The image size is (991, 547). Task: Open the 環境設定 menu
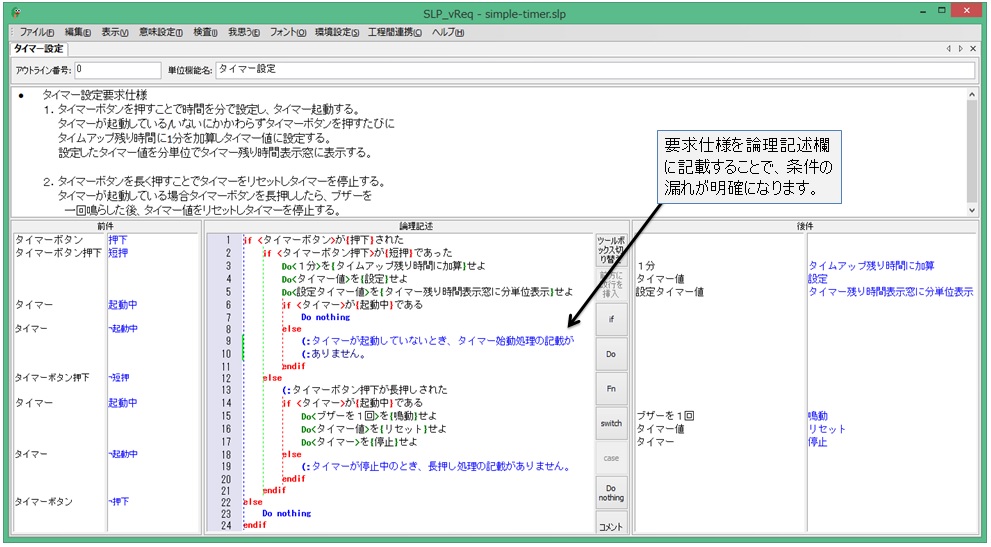tap(337, 32)
